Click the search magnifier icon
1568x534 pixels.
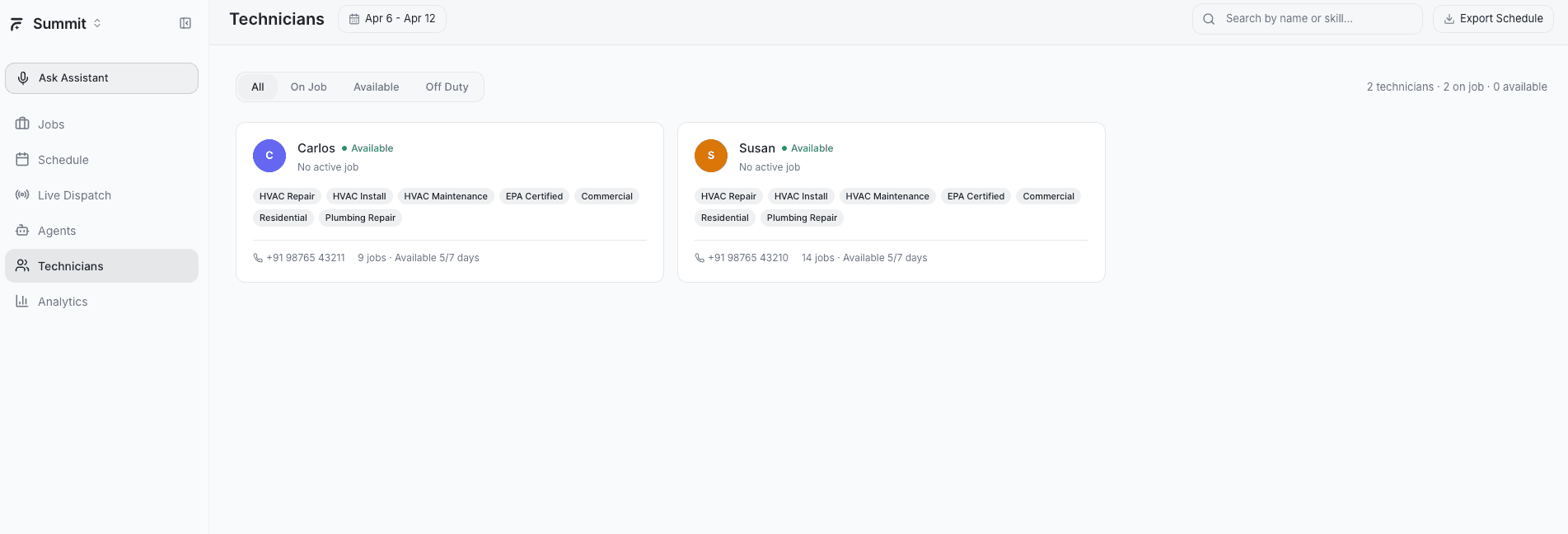[1209, 19]
